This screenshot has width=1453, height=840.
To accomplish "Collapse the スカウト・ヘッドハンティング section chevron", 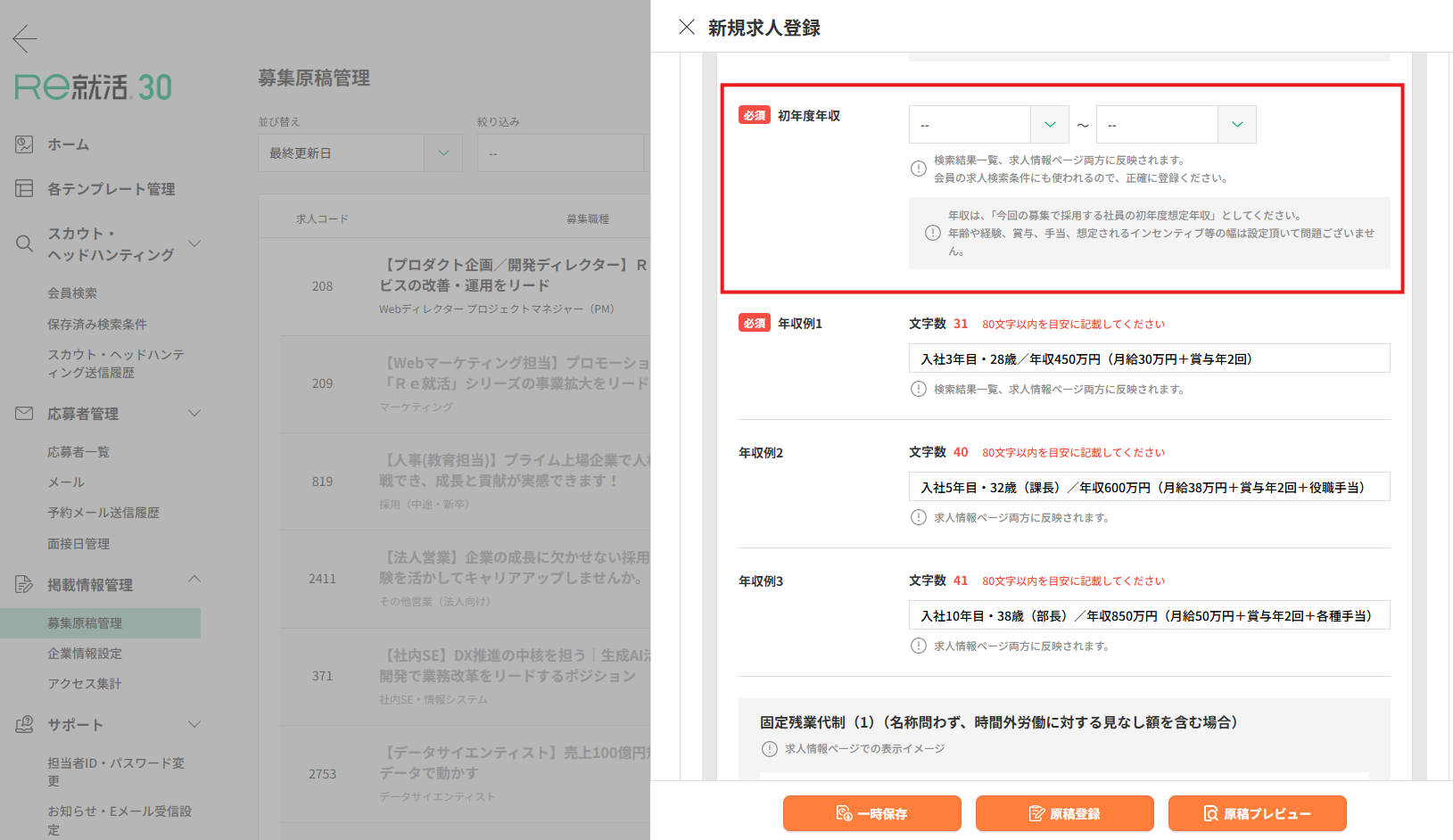I will coord(194,243).
